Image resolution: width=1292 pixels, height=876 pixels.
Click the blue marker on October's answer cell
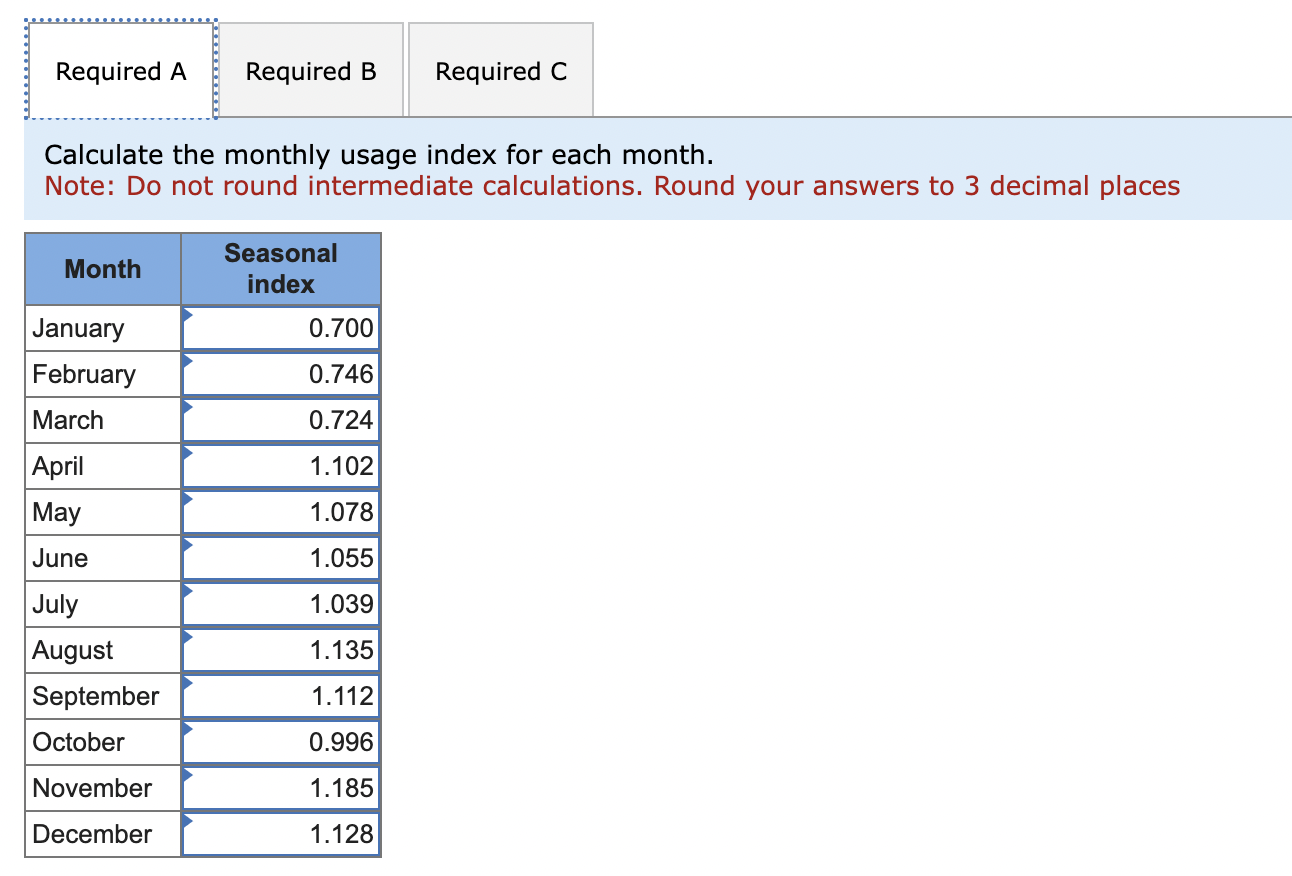pyautogui.click(x=186, y=732)
